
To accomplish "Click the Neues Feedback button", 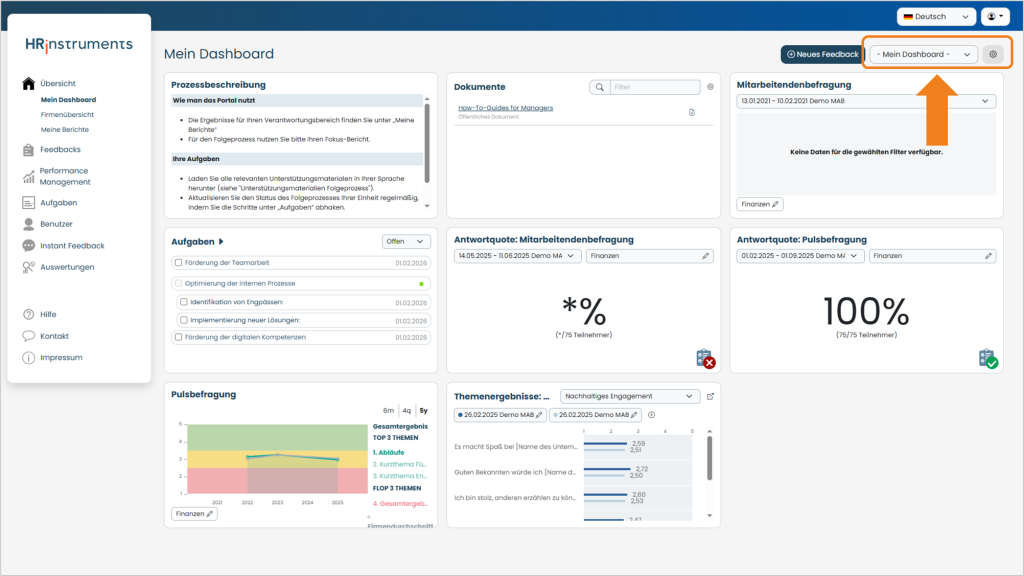I will (822, 54).
